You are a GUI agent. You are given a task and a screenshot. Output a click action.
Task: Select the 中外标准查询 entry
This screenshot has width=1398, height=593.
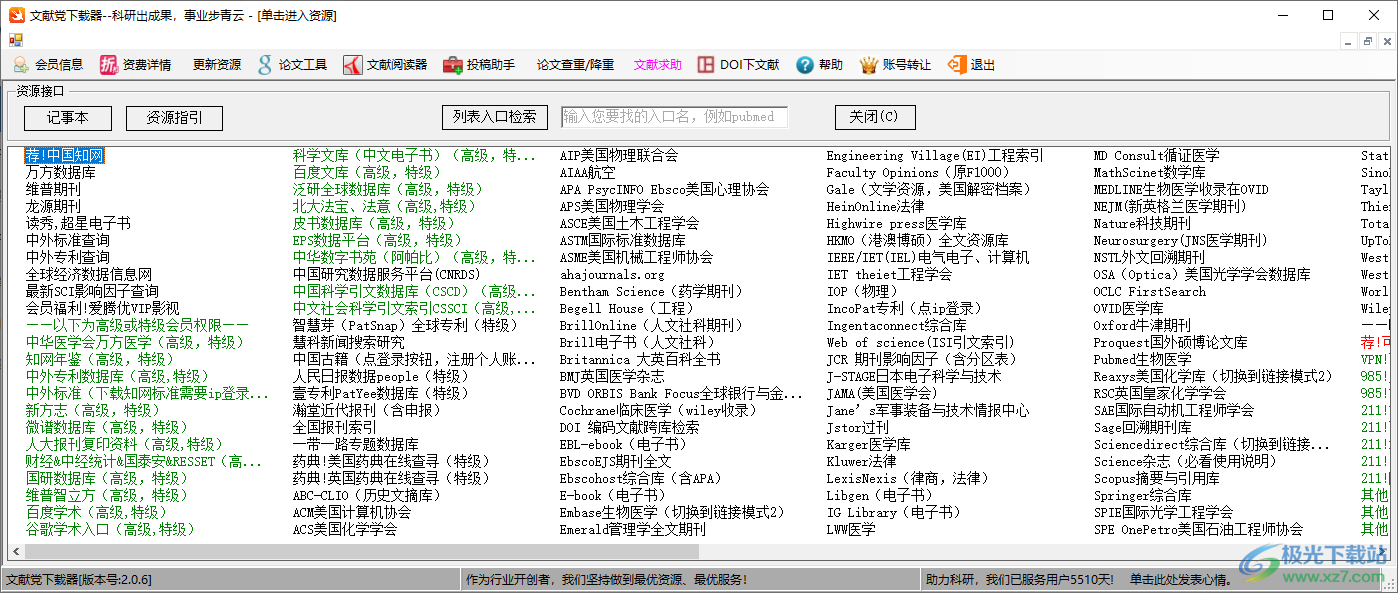tap(68, 241)
